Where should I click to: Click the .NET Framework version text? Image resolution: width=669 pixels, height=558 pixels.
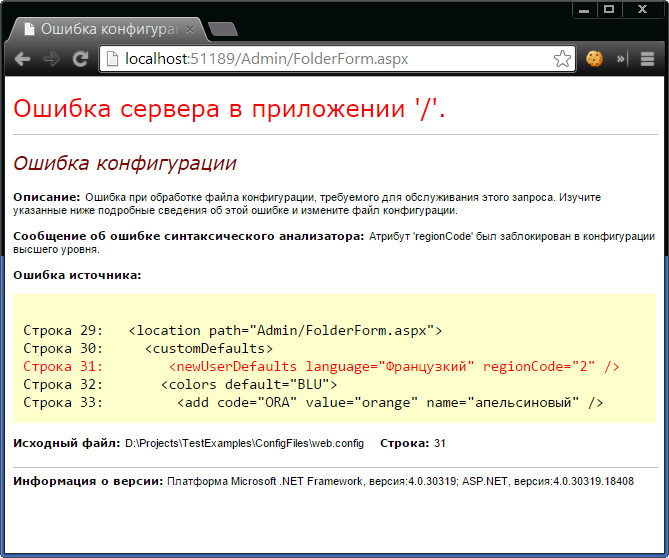click(400, 481)
